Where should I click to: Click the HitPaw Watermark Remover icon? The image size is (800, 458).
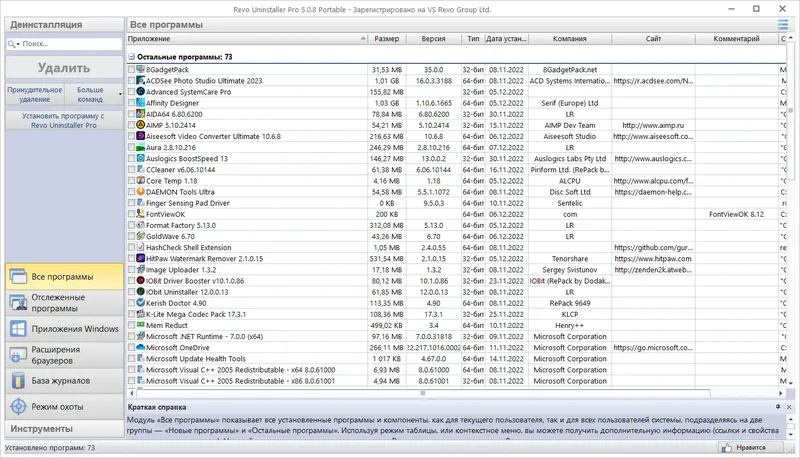[141, 259]
